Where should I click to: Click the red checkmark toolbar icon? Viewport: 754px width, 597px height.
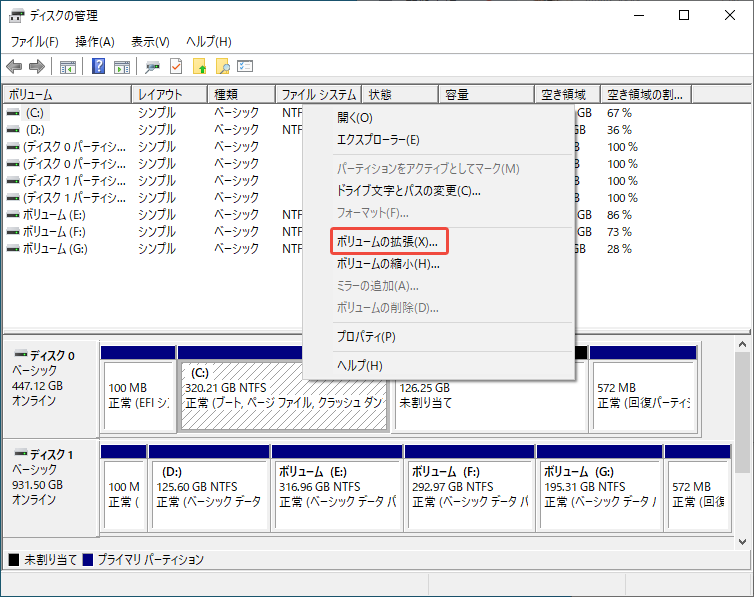tap(176, 66)
